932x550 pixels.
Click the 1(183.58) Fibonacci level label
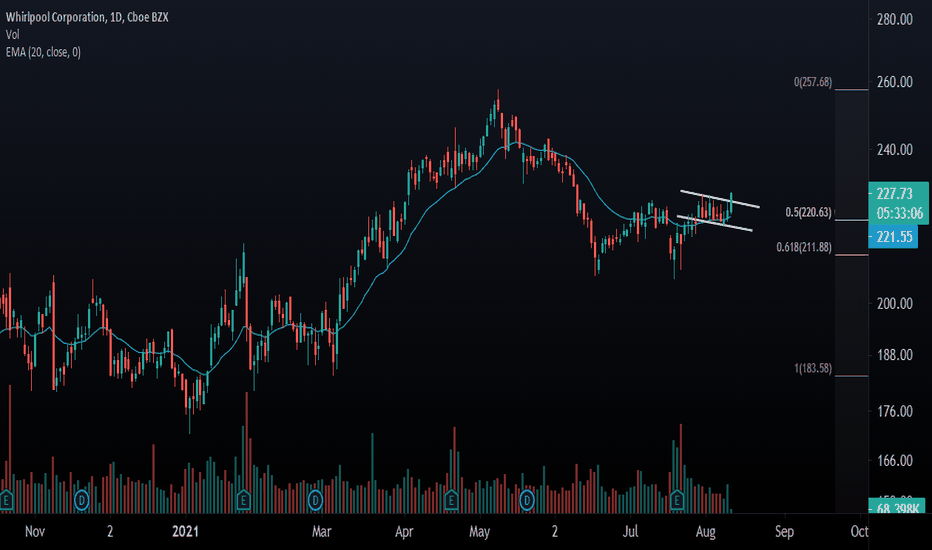click(813, 368)
